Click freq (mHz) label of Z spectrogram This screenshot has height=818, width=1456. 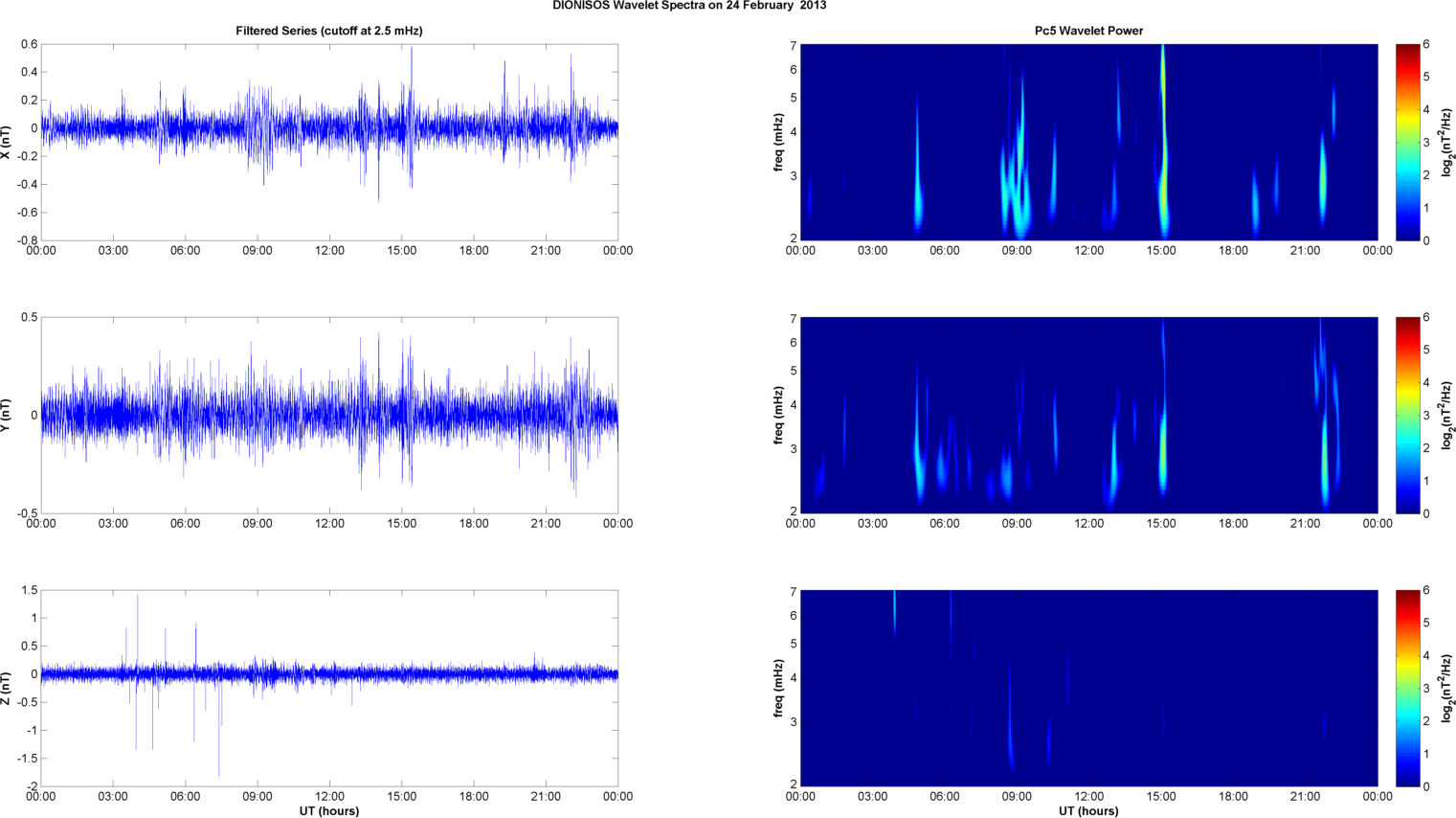coord(779,688)
